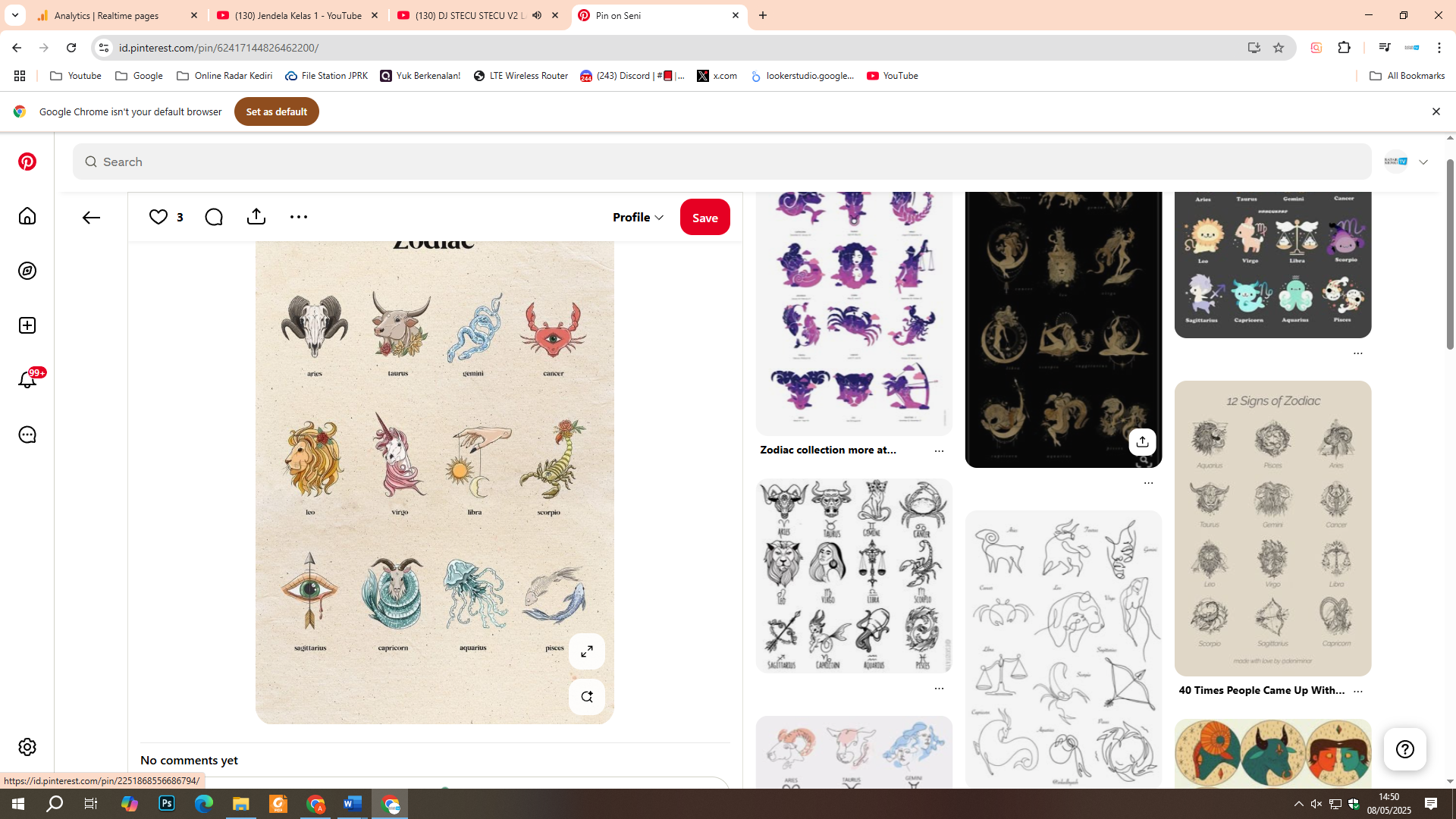Click the share upload icon beside comments
The height and width of the screenshot is (819, 1456).
[x=256, y=217]
